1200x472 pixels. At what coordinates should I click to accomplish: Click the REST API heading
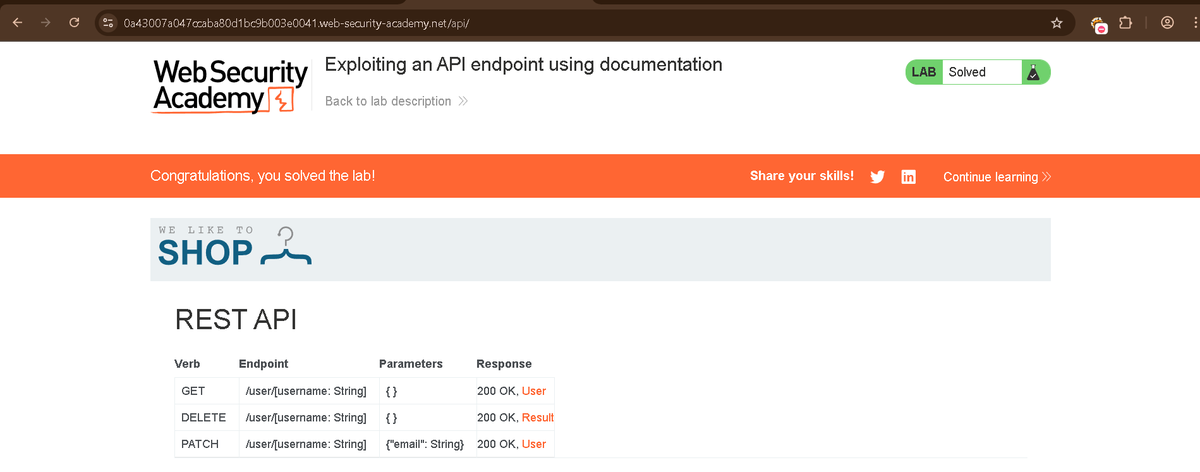[235, 320]
